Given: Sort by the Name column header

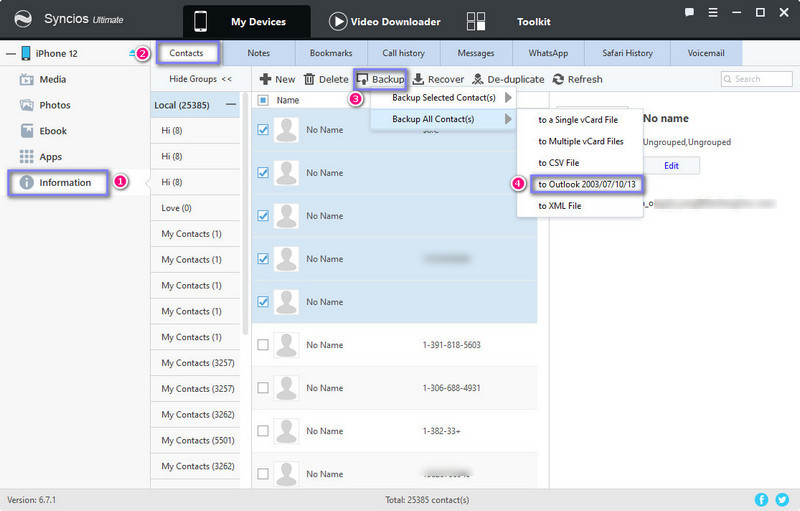Looking at the screenshot, I should point(288,100).
